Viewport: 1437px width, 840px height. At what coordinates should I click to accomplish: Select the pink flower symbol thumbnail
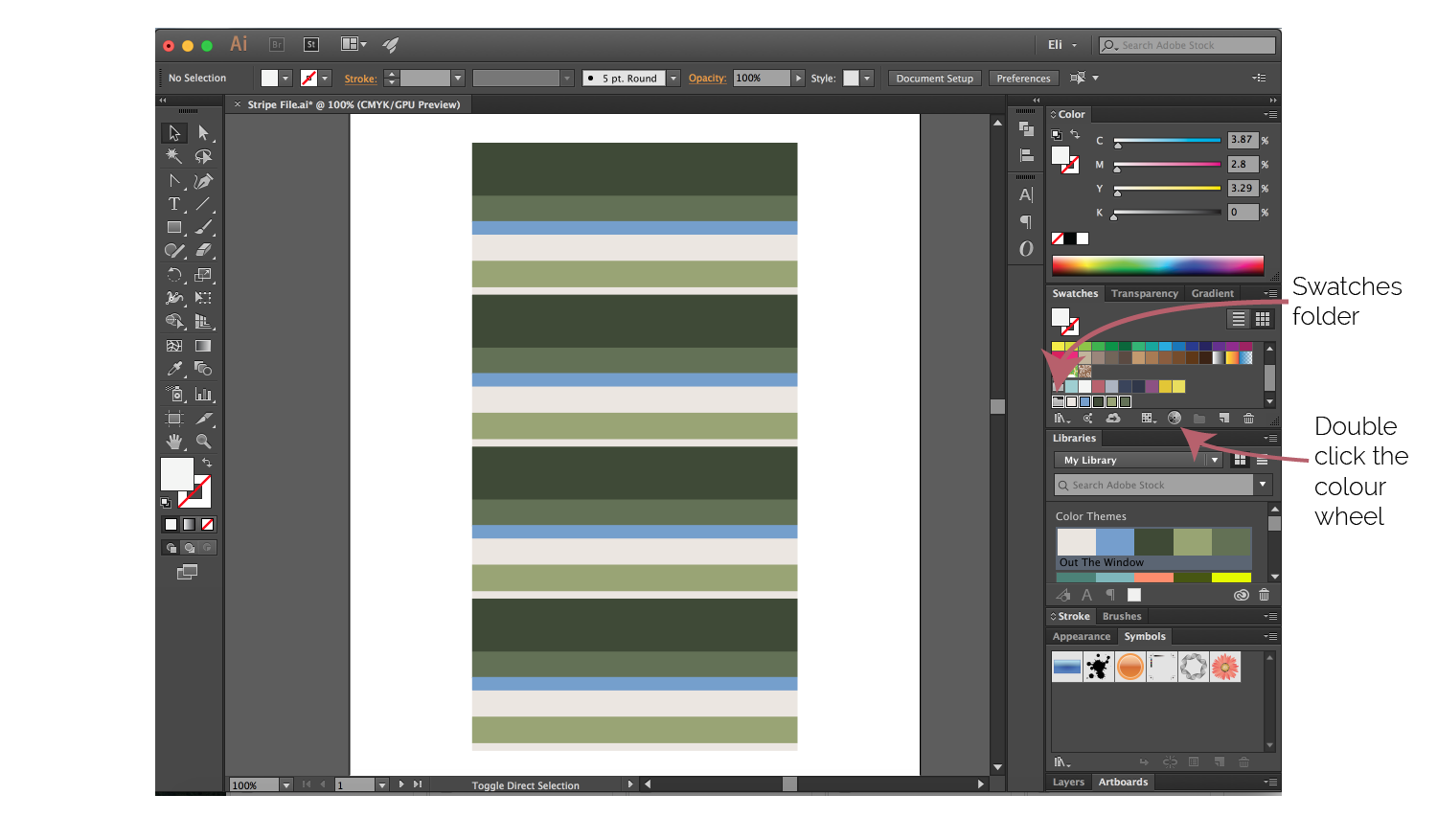[1225, 667]
